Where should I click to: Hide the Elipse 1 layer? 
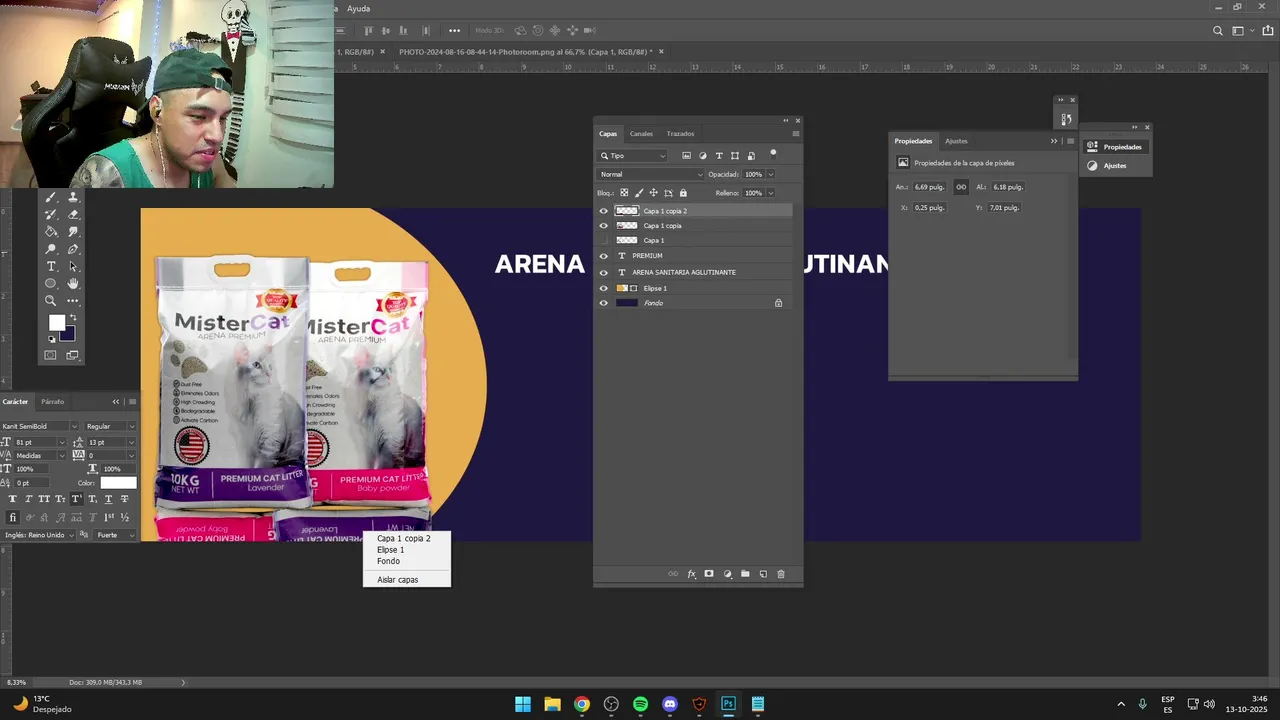click(603, 288)
